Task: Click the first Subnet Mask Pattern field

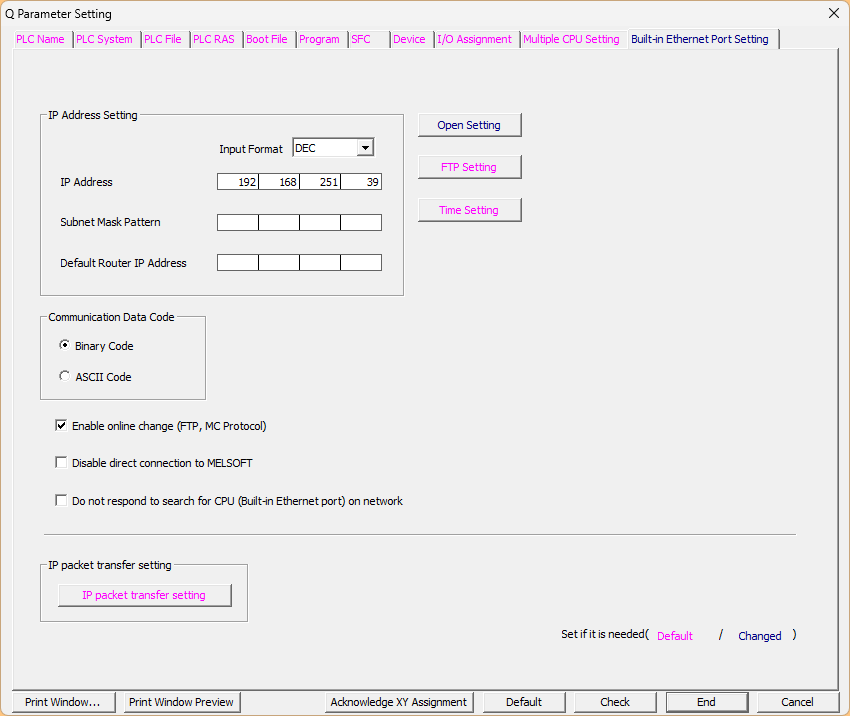Action: coord(238,222)
